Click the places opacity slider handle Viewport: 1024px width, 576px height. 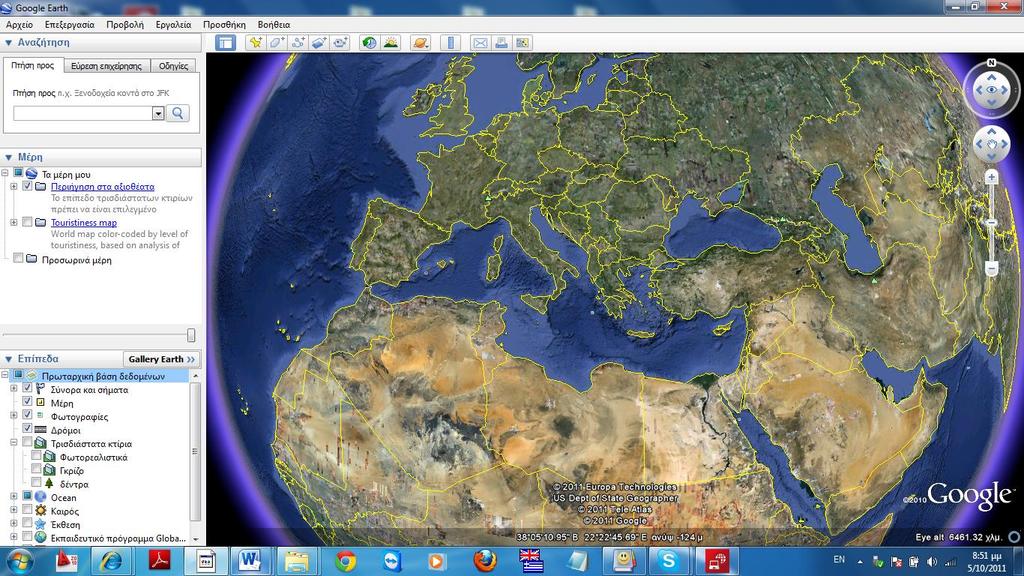(x=191, y=335)
